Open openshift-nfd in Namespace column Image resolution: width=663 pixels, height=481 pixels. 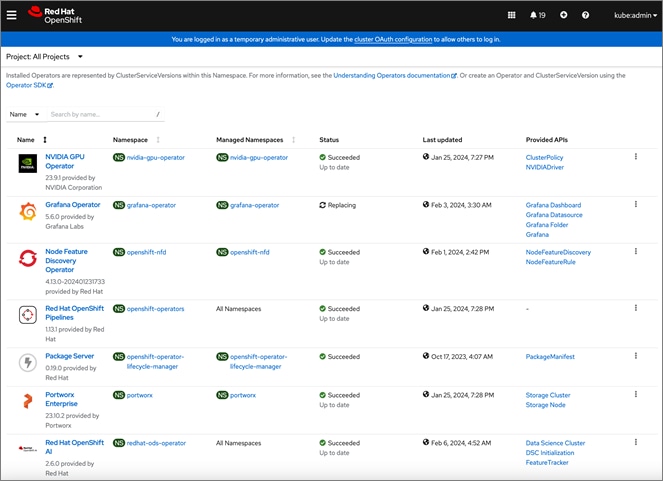tap(146, 252)
